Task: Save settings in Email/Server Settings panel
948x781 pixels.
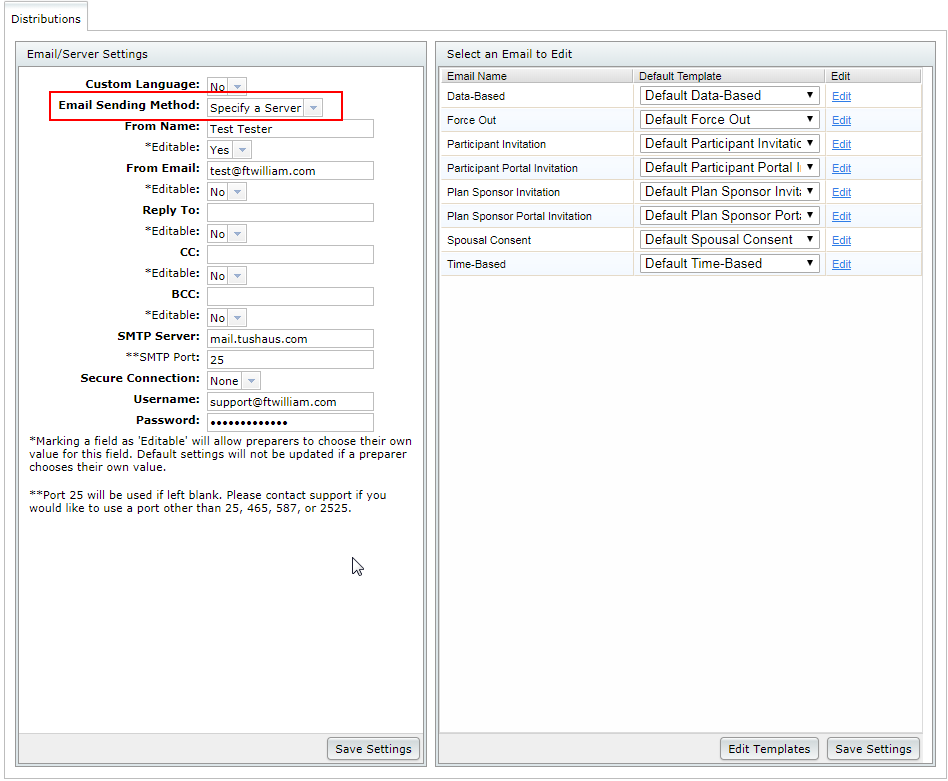Action: point(373,749)
